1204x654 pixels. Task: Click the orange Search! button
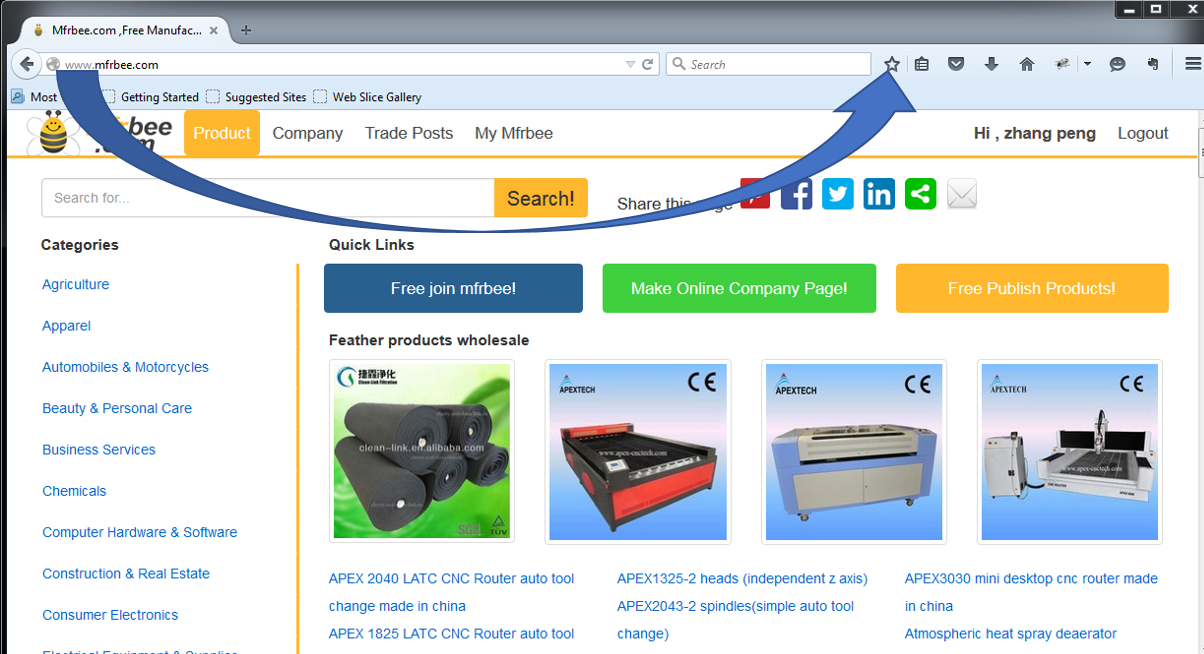tap(541, 198)
